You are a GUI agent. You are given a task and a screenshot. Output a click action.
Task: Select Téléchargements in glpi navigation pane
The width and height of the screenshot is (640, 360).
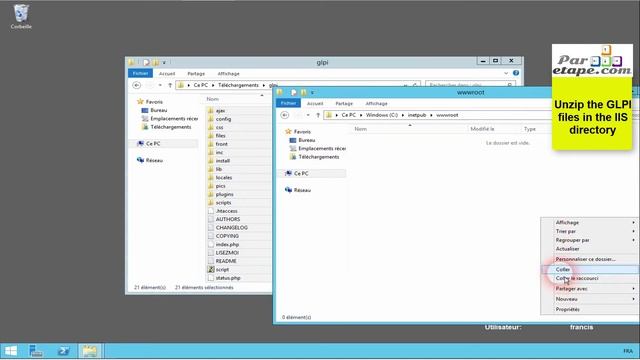(171, 127)
